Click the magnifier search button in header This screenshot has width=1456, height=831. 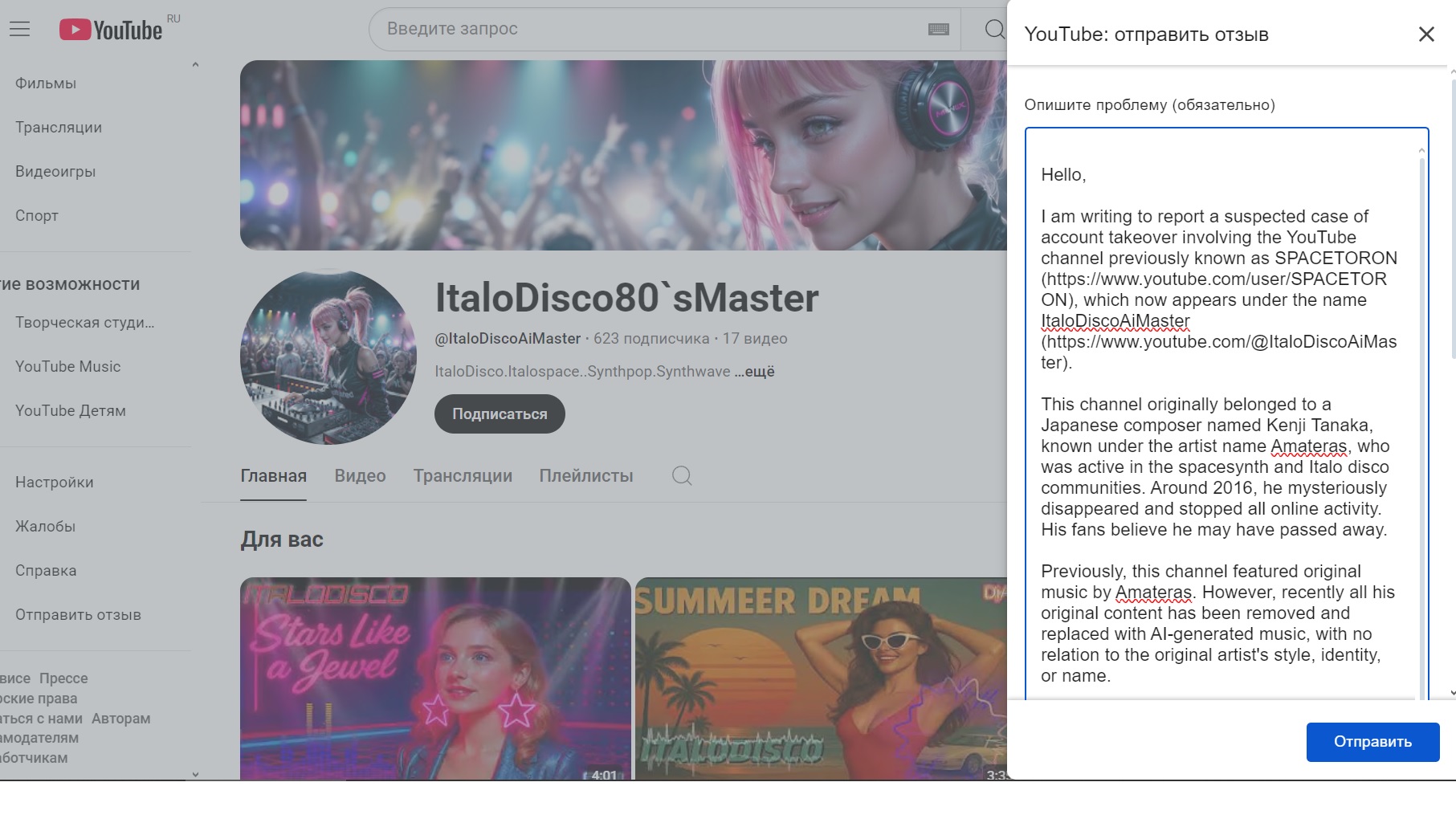pyautogui.click(x=994, y=30)
